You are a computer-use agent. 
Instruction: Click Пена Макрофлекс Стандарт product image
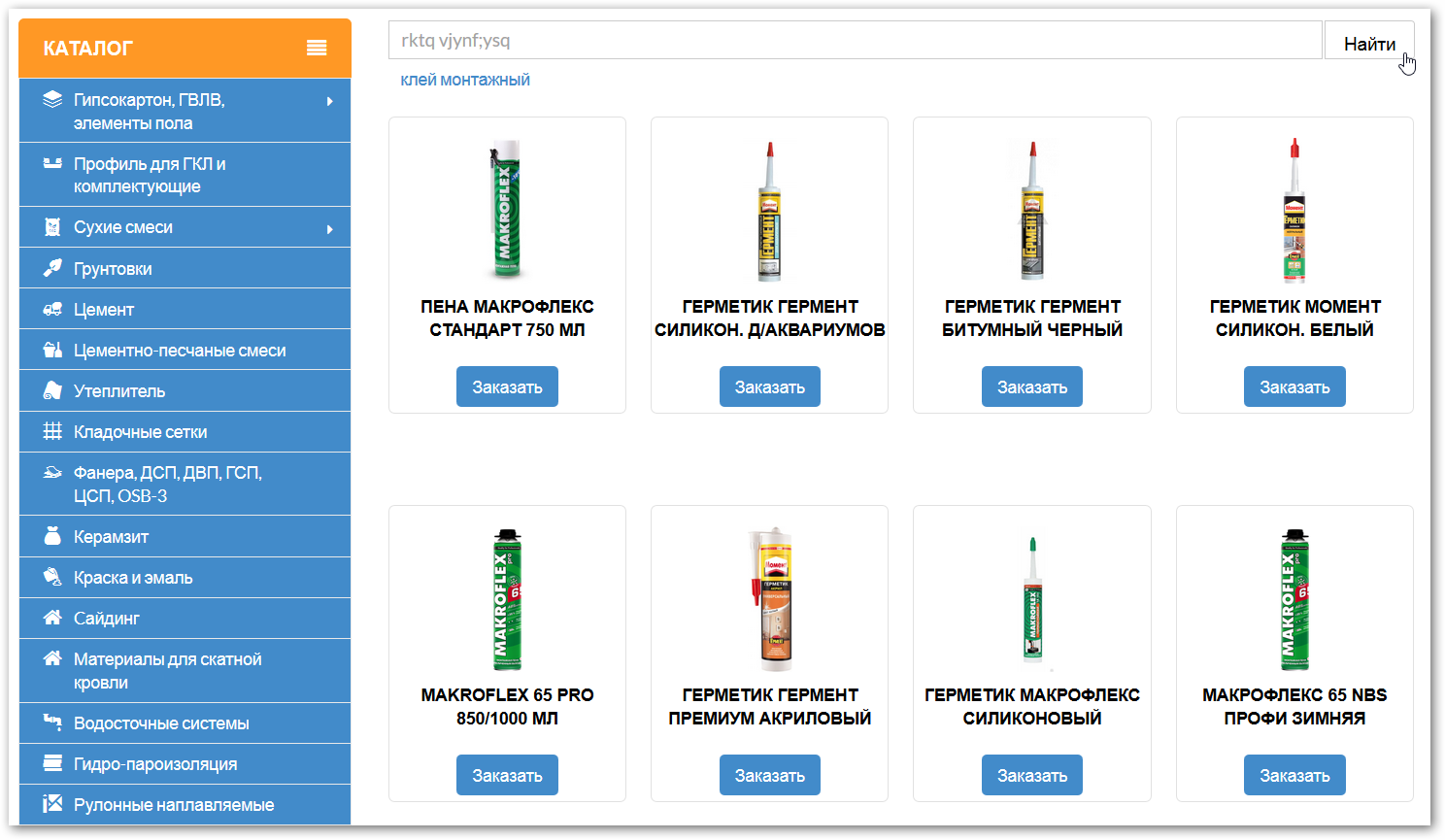tap(505, 210)
